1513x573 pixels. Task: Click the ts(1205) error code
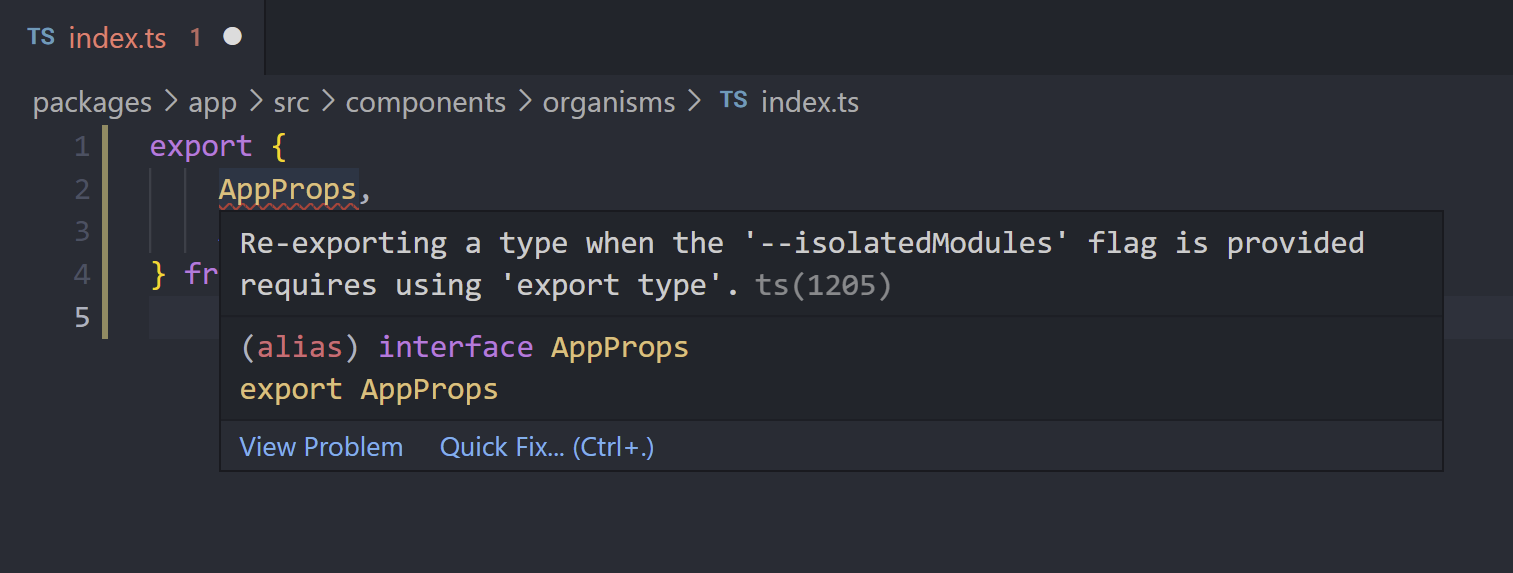click(x=823, y=286)
